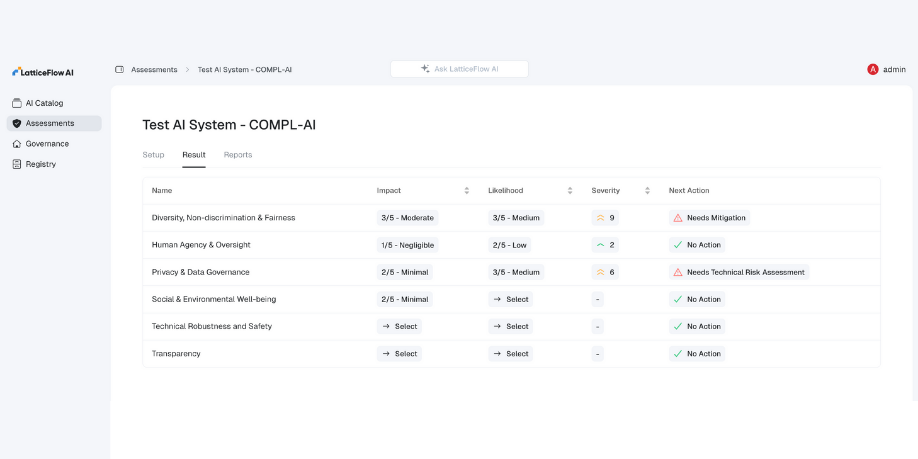
Task: Click the Needs Technical Risk Assessment badge
Action: pyautogui.click(x=739, y=272)
